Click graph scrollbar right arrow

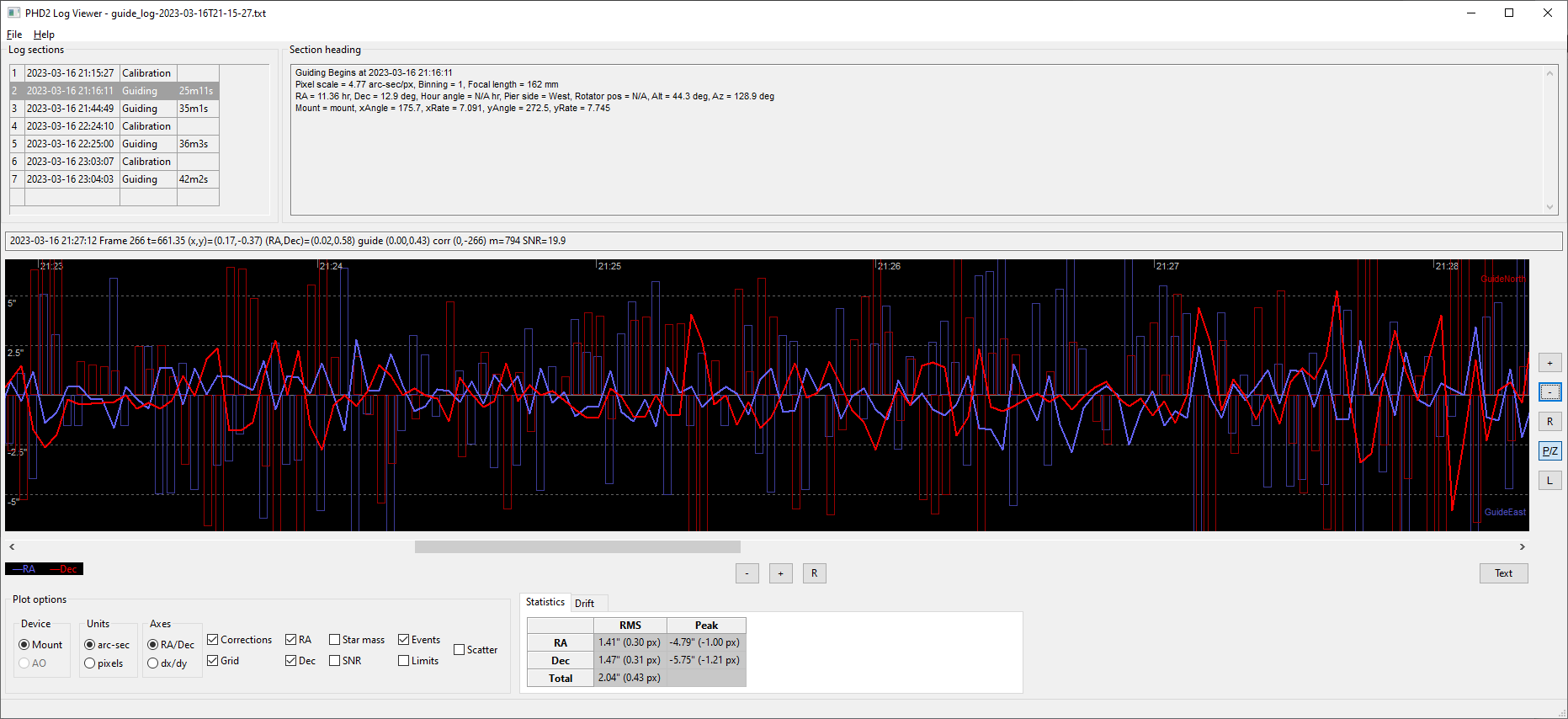tap(1522, 547)
